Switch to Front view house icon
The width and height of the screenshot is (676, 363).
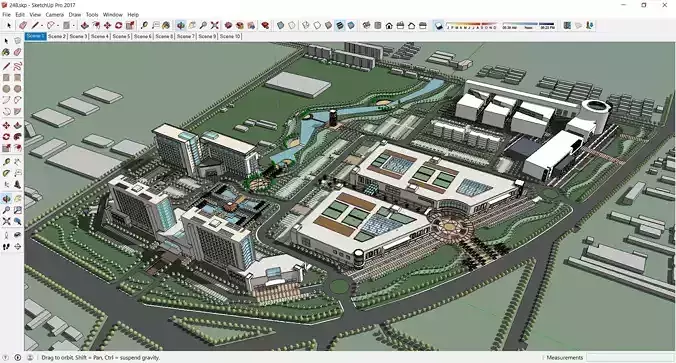(x=389, y=25)
